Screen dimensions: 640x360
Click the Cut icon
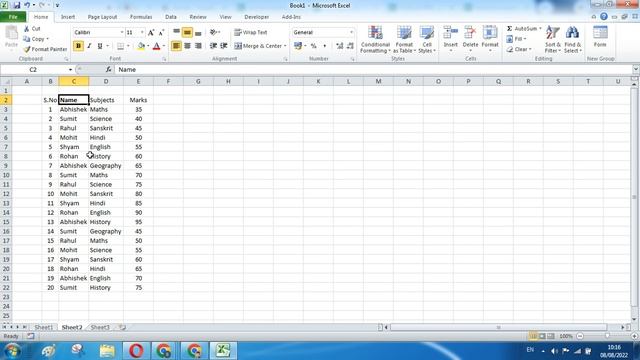[27, 29]
